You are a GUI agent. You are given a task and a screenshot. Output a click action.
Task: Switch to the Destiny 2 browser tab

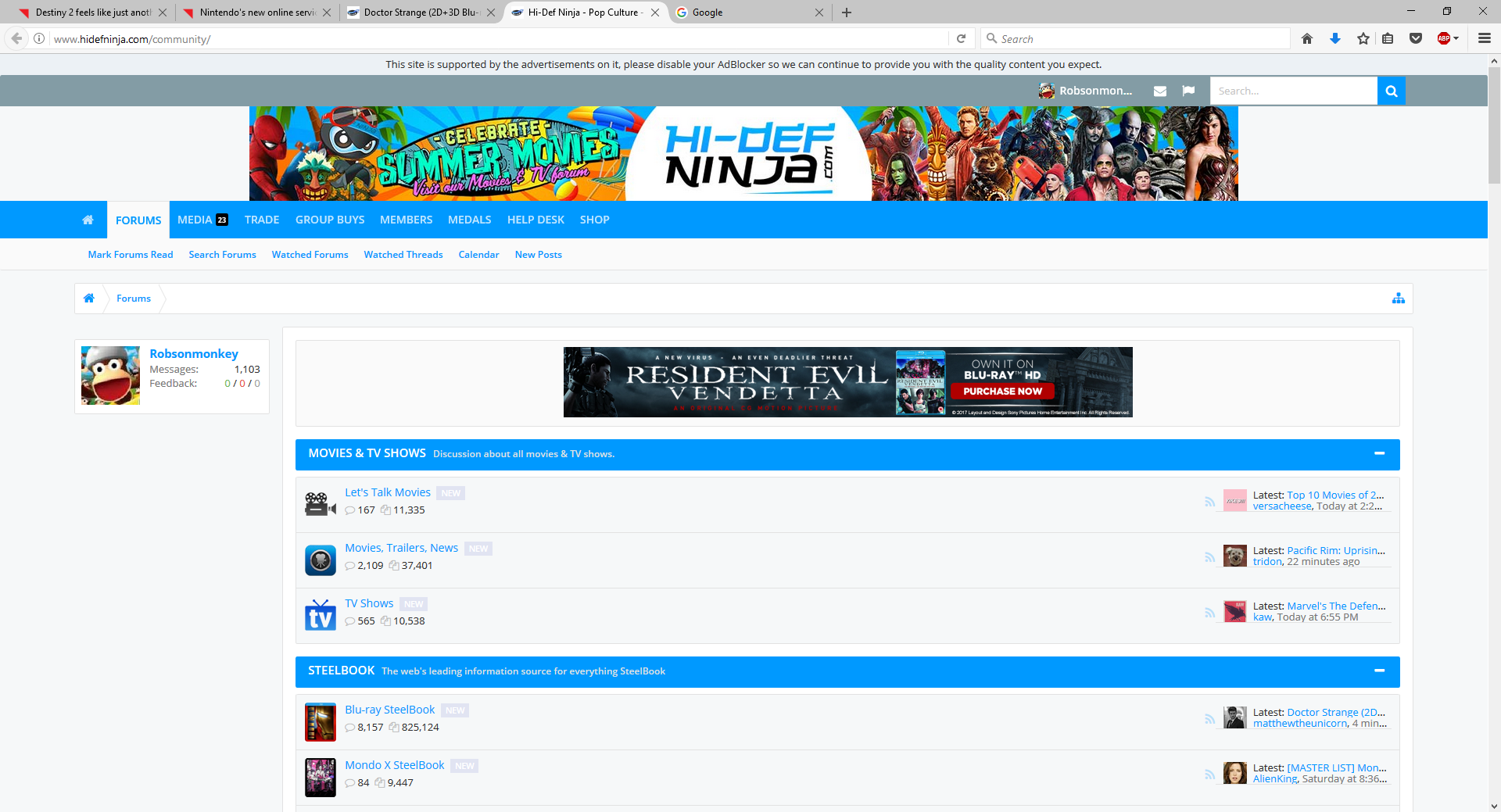(92, 13)
